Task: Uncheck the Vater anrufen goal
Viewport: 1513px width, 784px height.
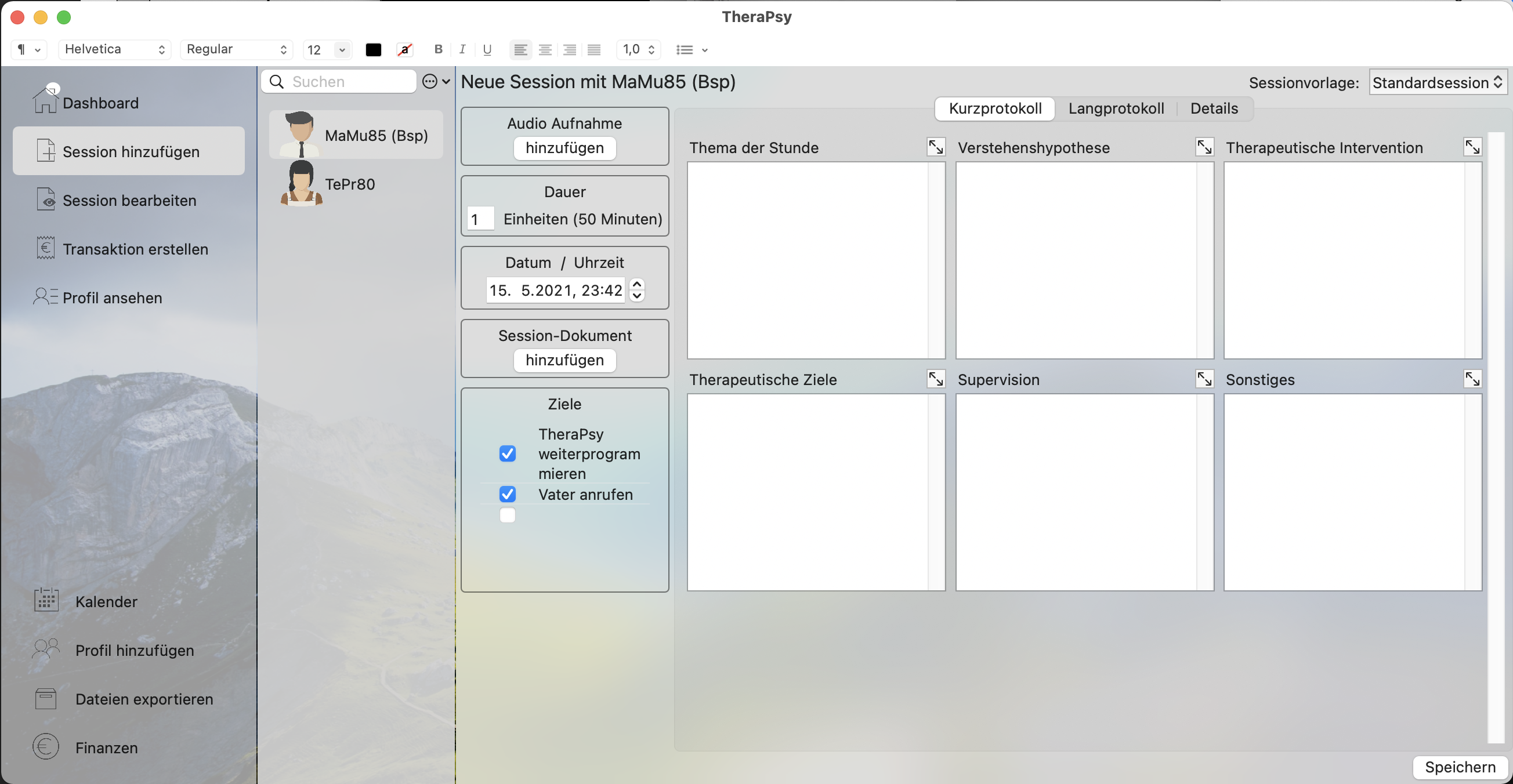Action: [508, 494]
